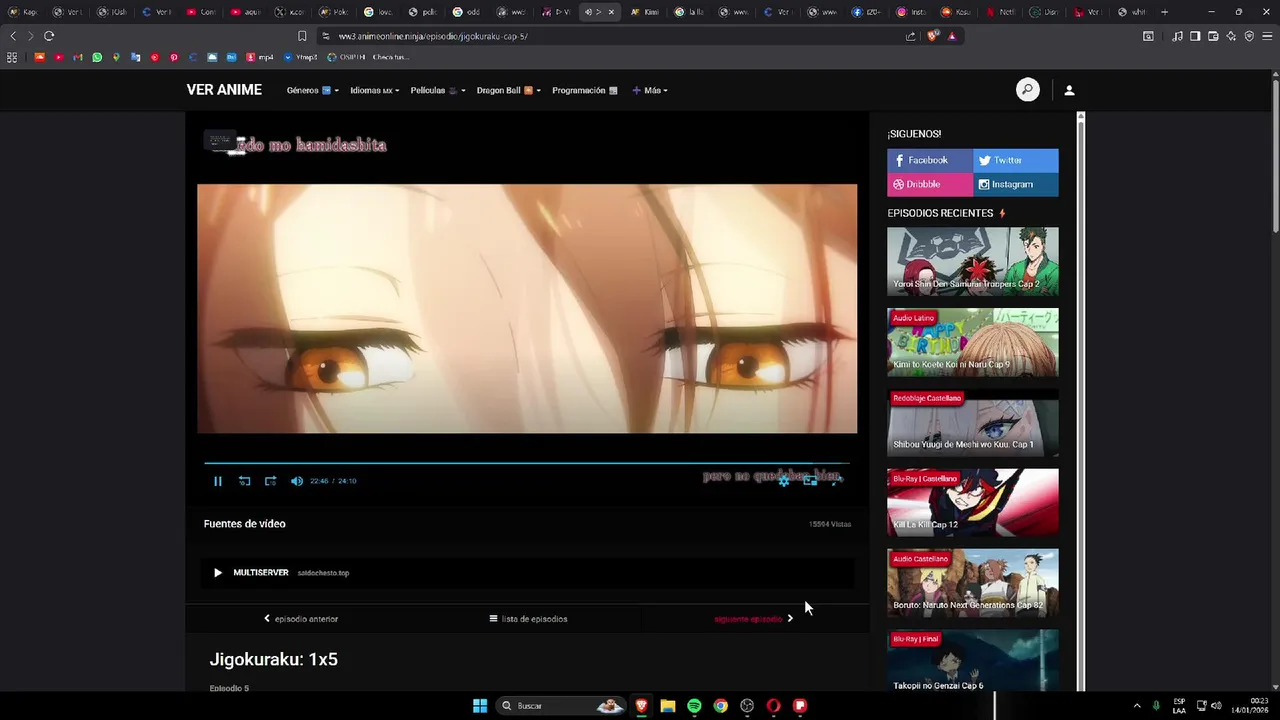Open Google Chrome from the taskbar
The image size is (1280, 720).
720,706
